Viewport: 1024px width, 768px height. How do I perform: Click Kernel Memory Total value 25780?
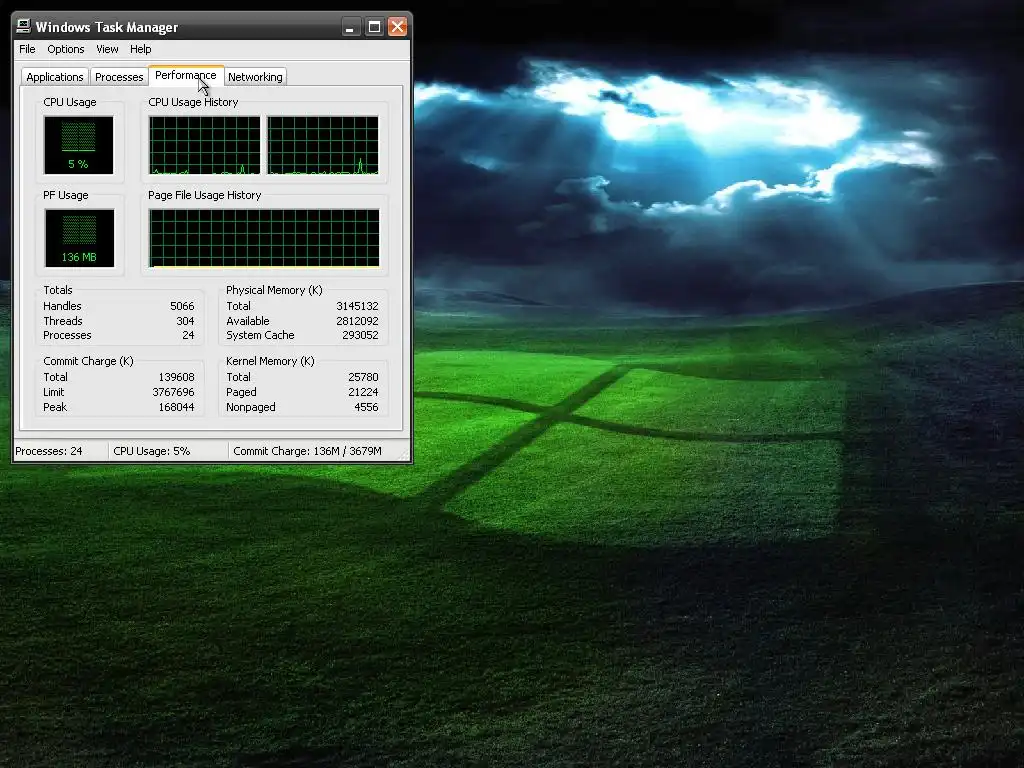pyautogui.click(x=363, y=377)
